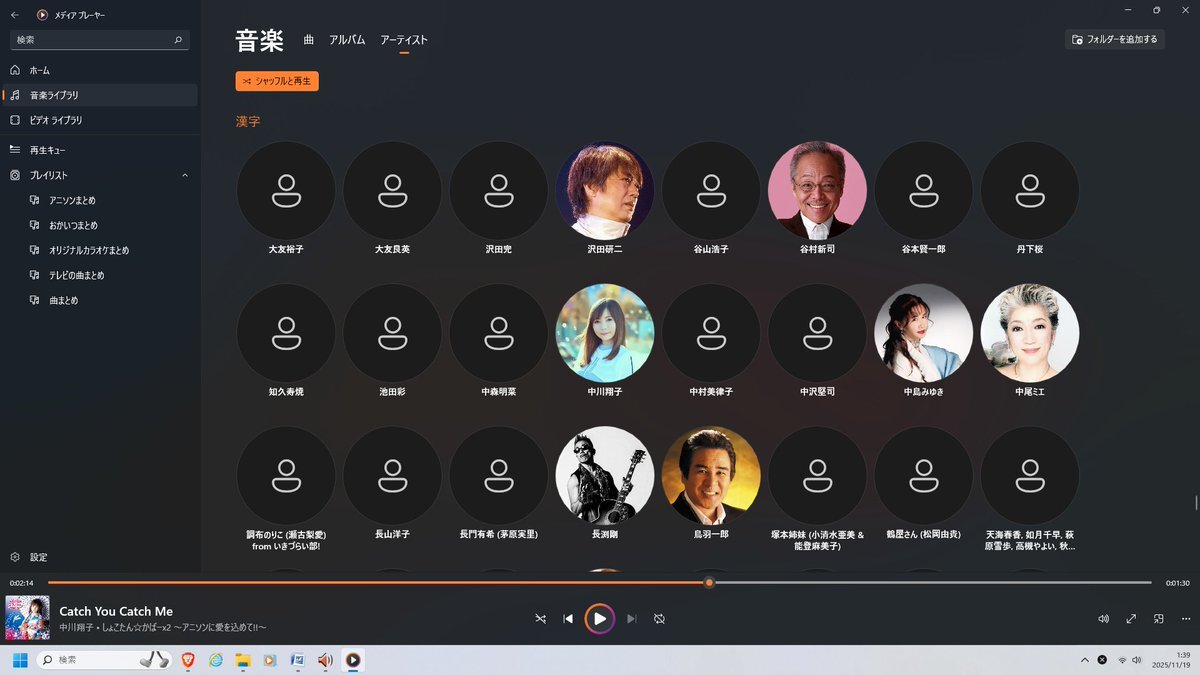The width and height of the screenshot is (1200, 675).
Task: Open more options at playback bar right end
Action: (x=1184, y=619)
